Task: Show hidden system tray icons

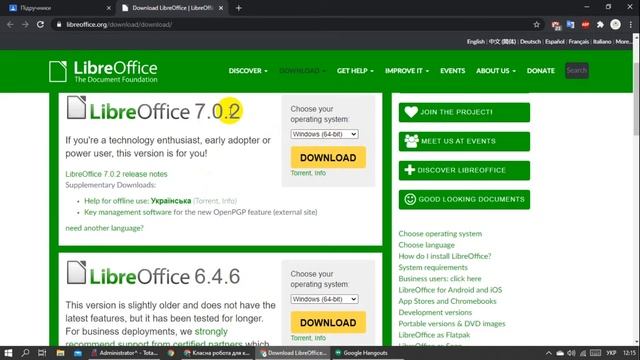Action: tap(549, 353)
